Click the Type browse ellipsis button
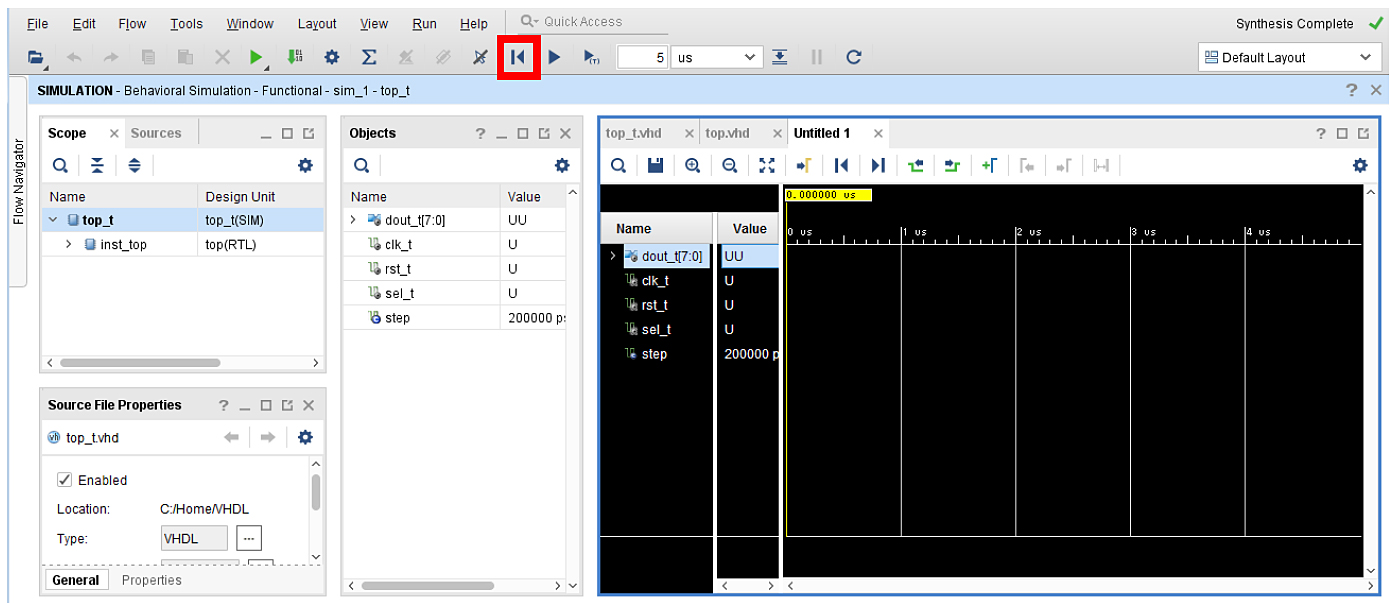This screenshot has width=1390, height=603. (x=249, y=538)
